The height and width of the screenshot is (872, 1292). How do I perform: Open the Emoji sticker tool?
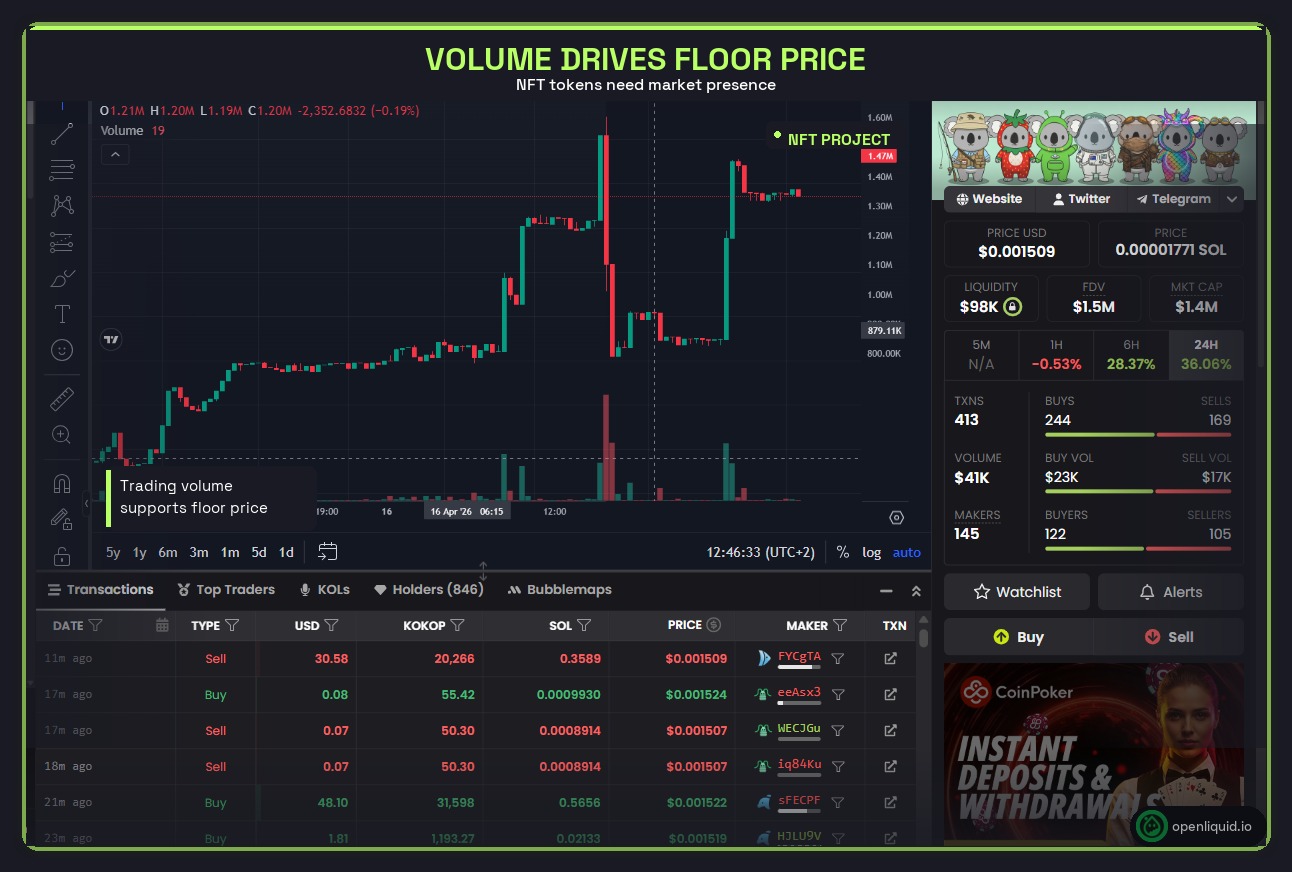click(61, 350)
